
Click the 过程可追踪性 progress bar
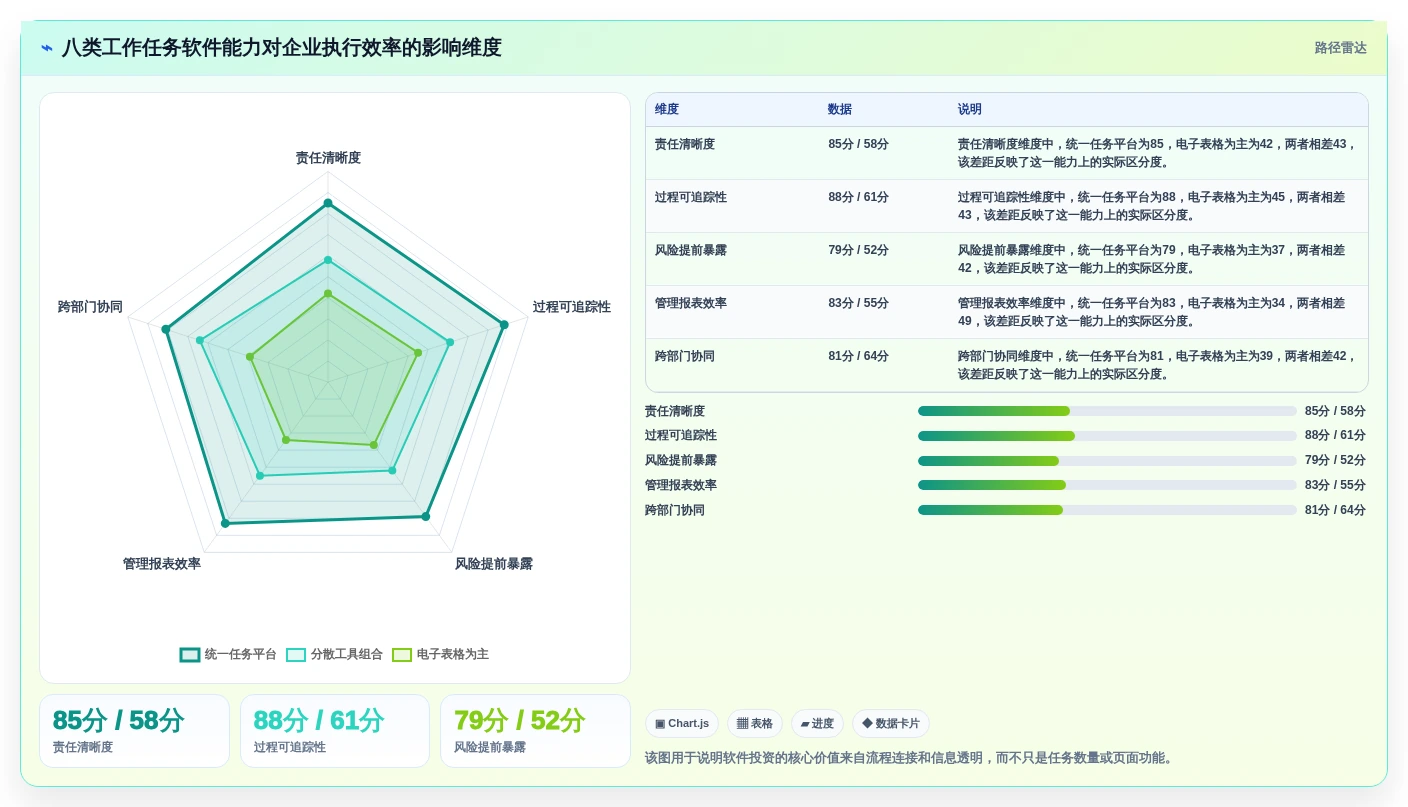(1107, 436)
